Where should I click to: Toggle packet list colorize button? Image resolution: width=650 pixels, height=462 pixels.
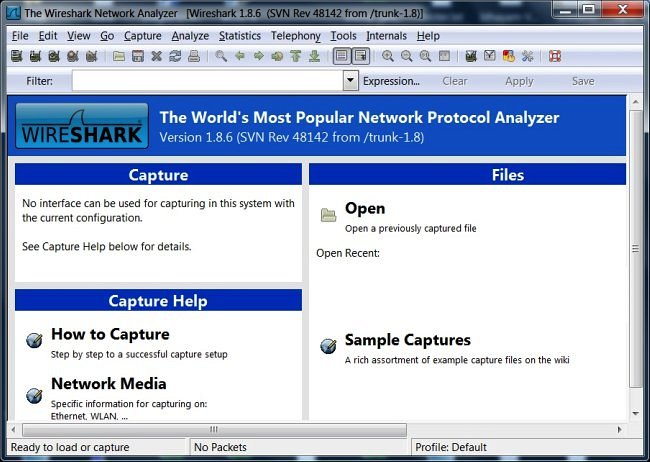[x=342, y=56]
